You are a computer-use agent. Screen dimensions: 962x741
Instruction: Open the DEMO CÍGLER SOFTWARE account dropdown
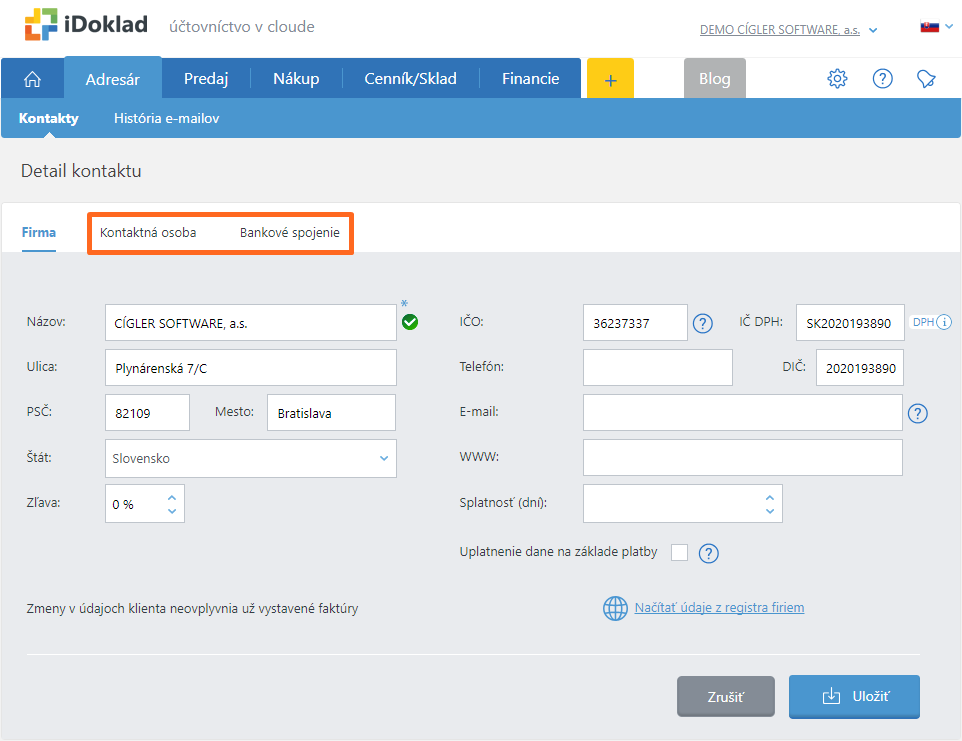coord(788,30)
